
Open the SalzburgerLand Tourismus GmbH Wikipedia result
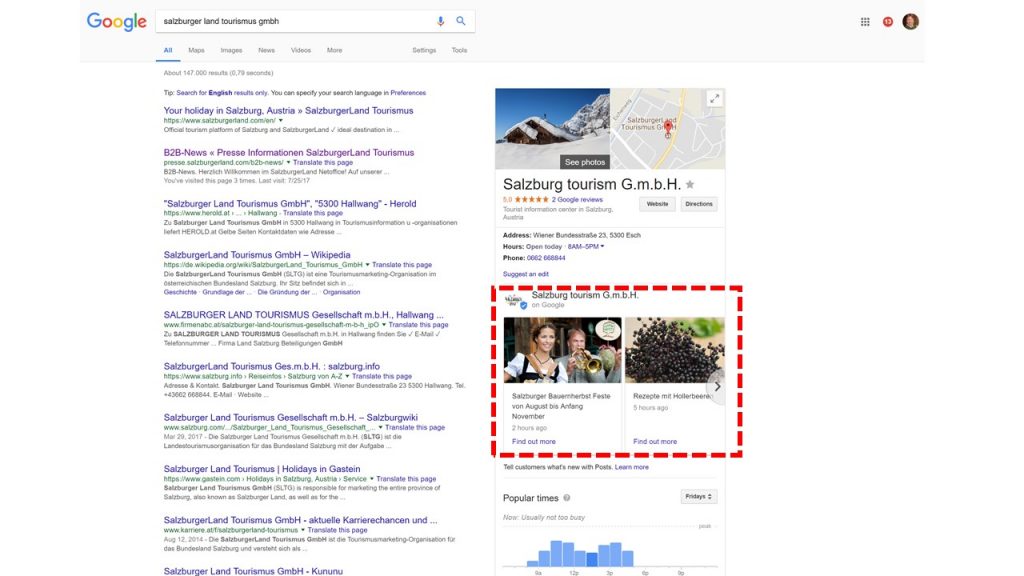click(257, 255)
